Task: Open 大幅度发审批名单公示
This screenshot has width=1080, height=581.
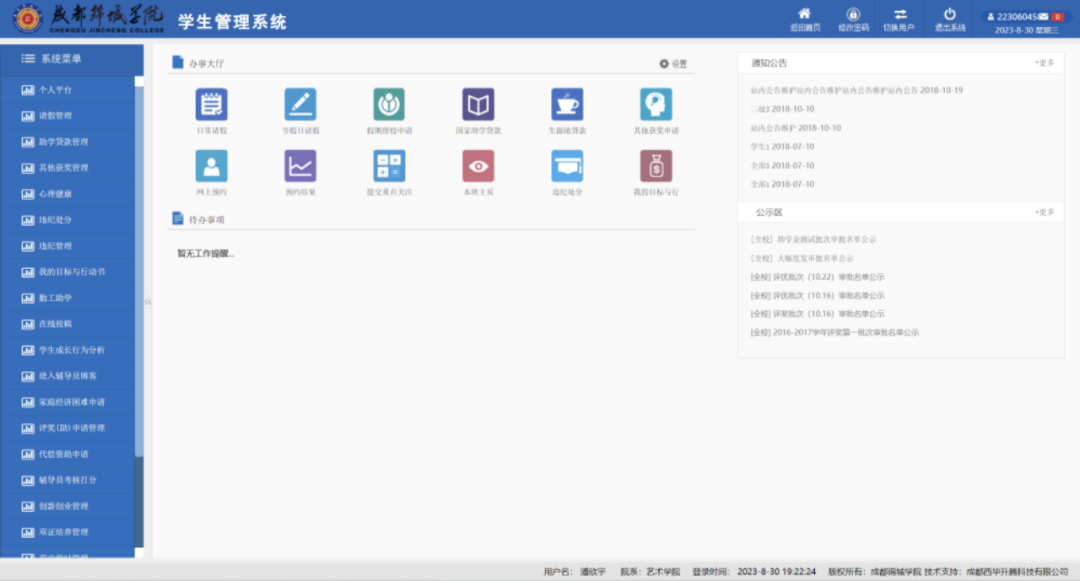Action: pyautogui.click(x=802, y=258)
